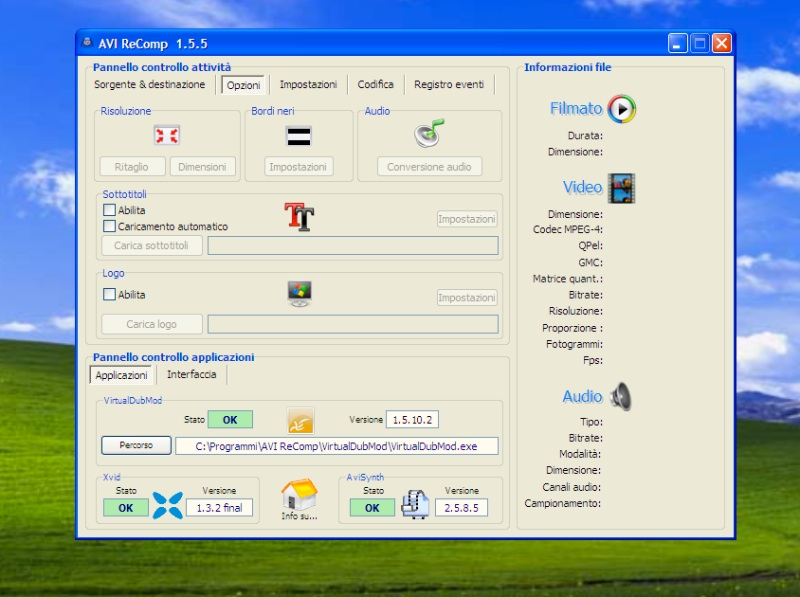This screenshot has width=800, height=597.
Task: Click the Conversione audio button
Action: (429, 167)
